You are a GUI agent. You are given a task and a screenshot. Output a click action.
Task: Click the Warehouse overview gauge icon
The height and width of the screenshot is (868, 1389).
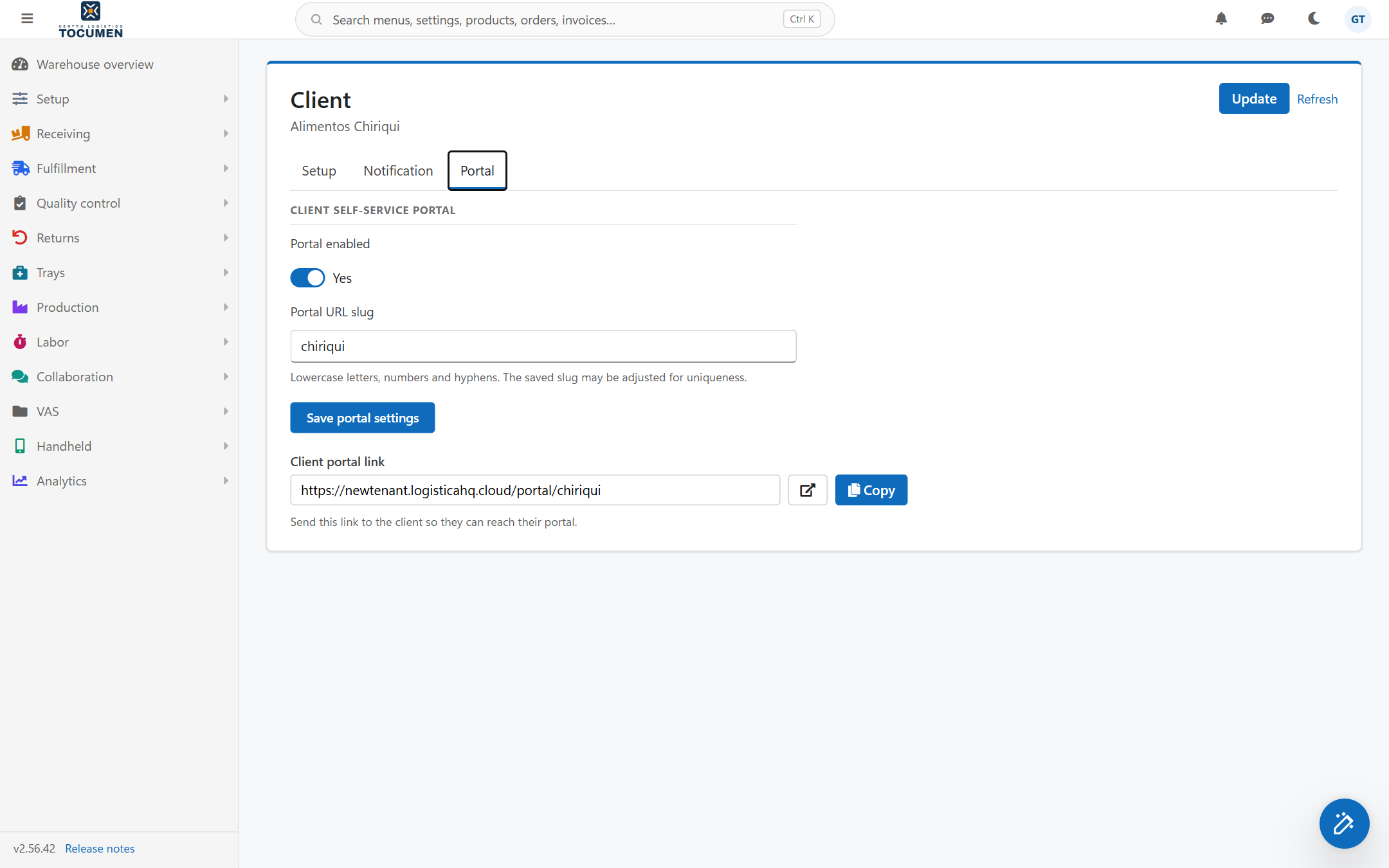point(20,64)
